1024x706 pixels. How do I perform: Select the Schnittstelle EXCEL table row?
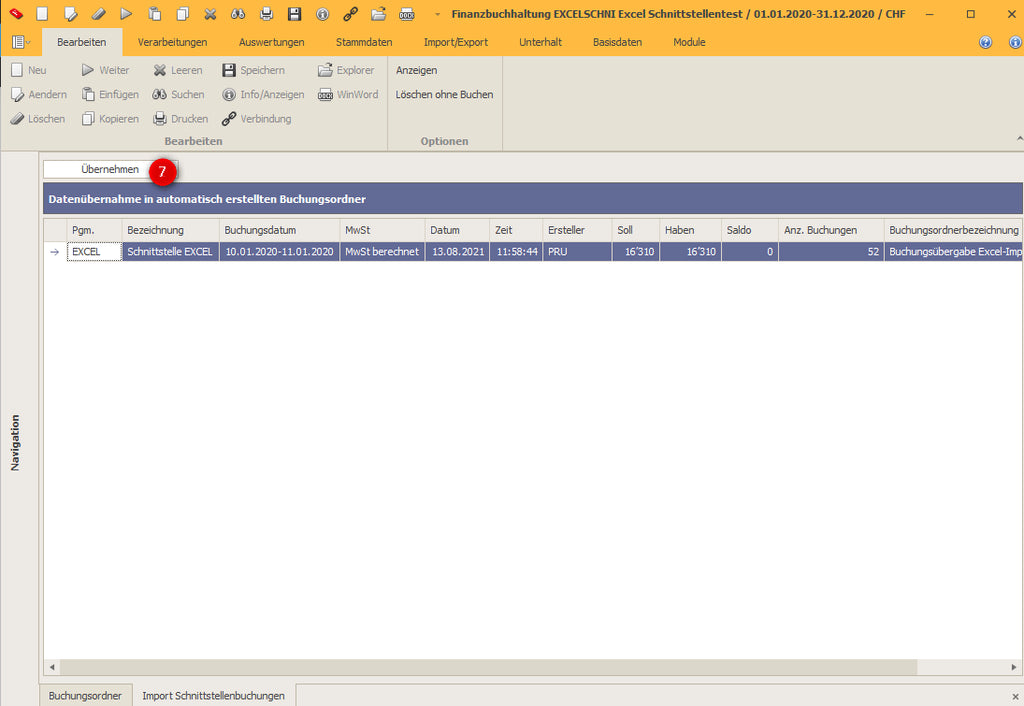coord(169,252)
